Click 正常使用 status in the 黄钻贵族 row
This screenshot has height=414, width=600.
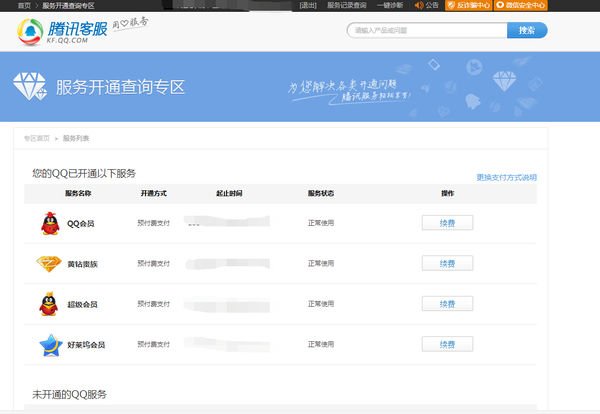321,263
